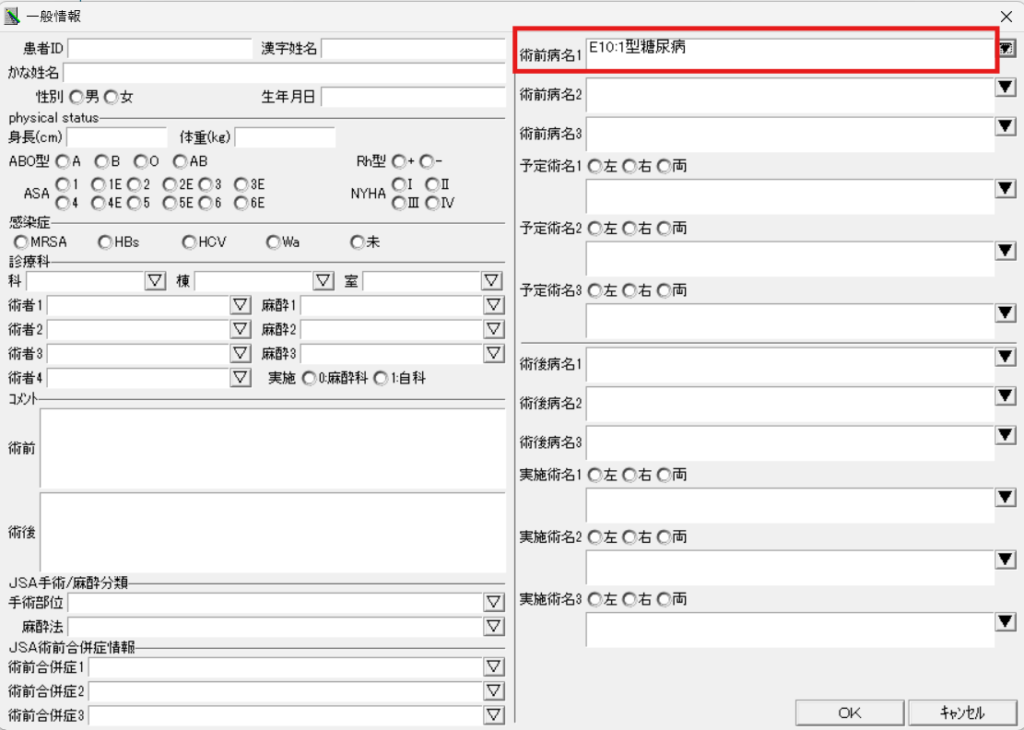Choose Rh型 plus radio button

pyautogui.click(x=399, y=161)
